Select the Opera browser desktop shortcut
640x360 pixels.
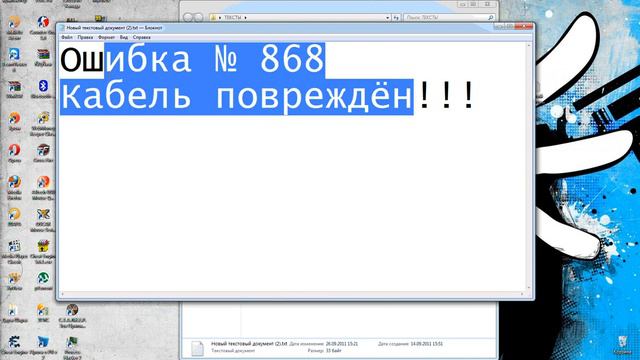pyautogui.click(x=14, y=153)
